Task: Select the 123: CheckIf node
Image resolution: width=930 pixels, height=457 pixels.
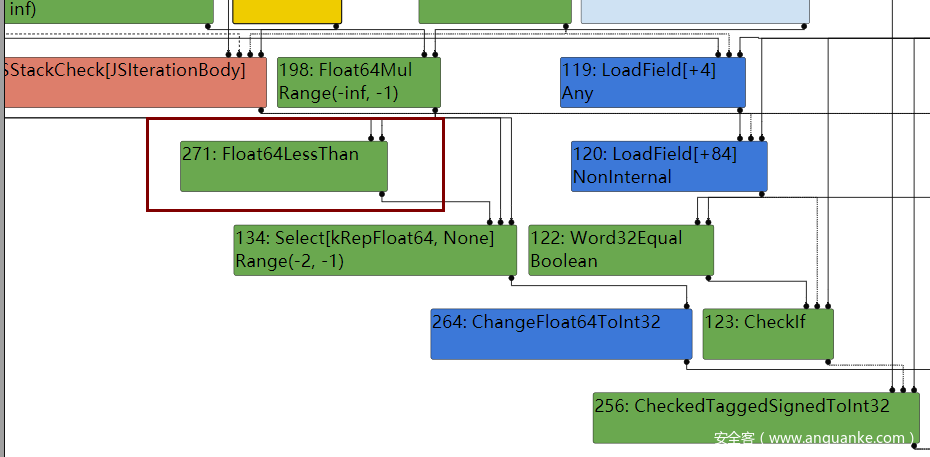Action: pos(767,334)
